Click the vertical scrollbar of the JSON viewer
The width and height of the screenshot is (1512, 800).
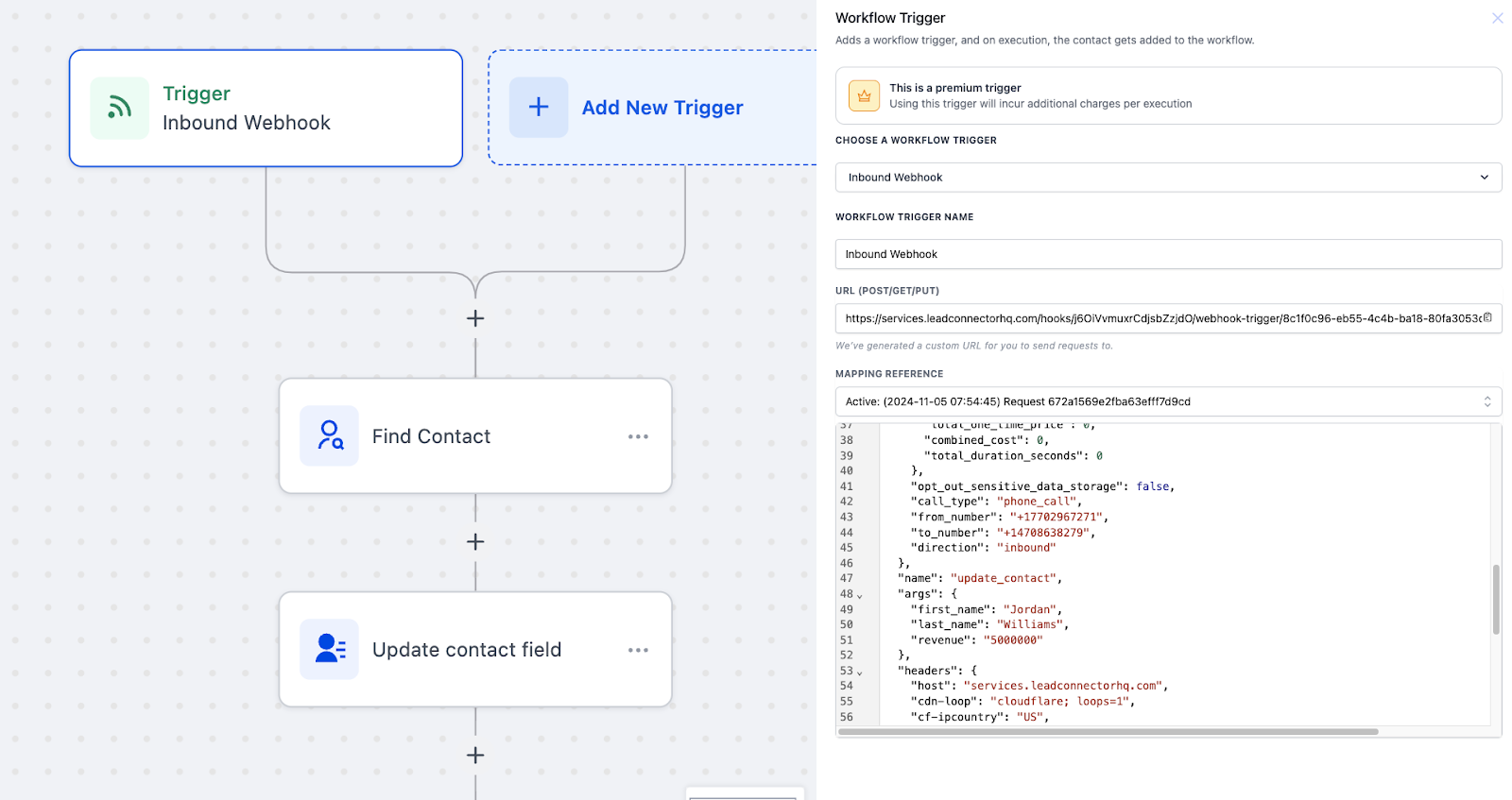[1496, 599]
